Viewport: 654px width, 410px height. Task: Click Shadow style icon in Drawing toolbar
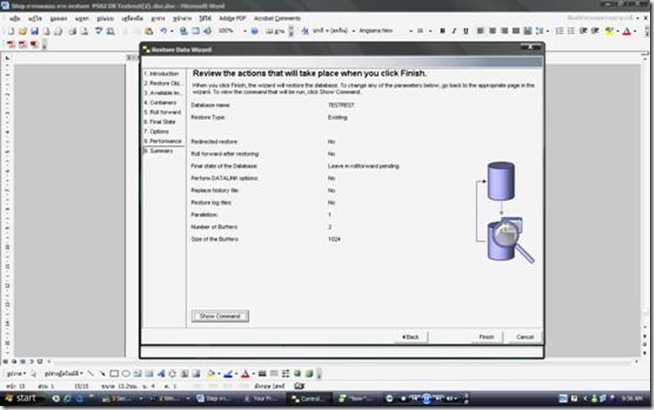coord(297,373)
